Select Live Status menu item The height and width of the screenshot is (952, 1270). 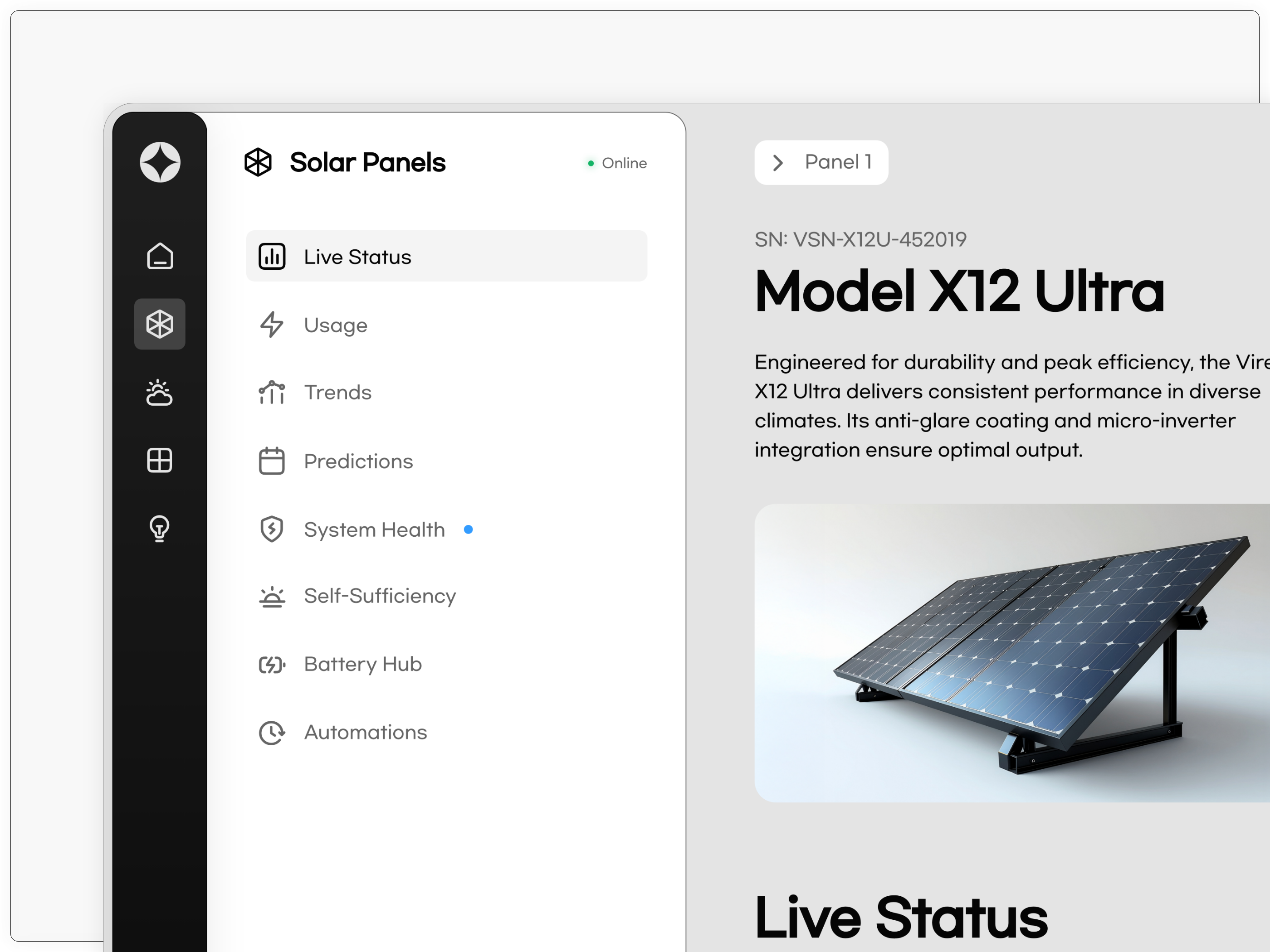click(447, 257)
